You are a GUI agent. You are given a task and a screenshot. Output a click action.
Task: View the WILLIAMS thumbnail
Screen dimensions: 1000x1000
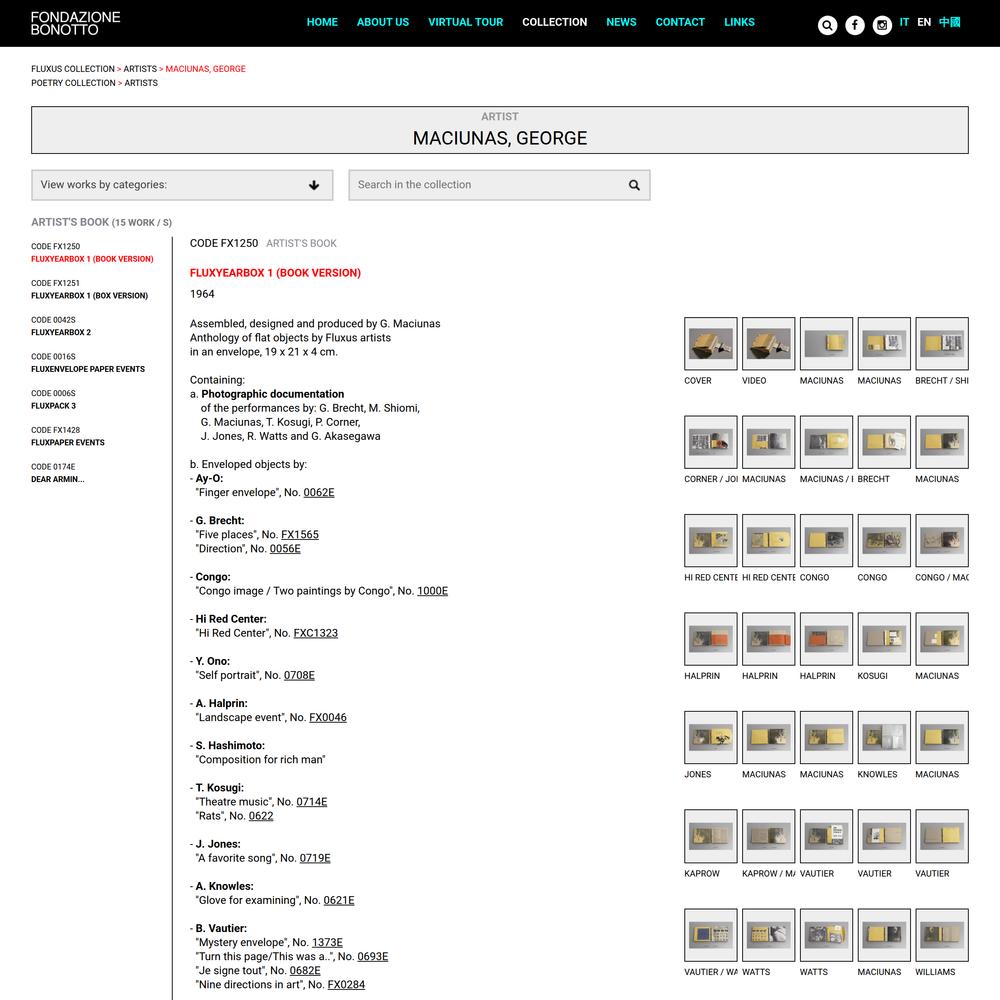942,935
